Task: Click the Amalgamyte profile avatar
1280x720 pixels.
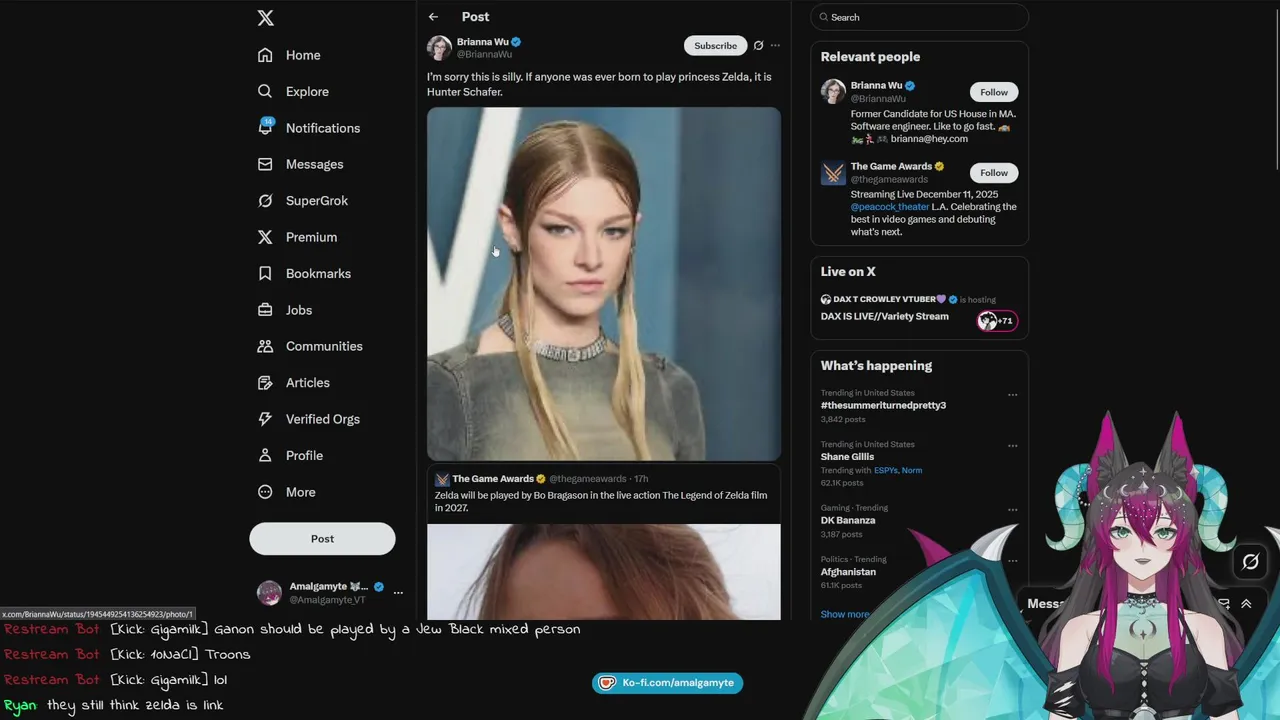Action: click(x=270, y=593)
